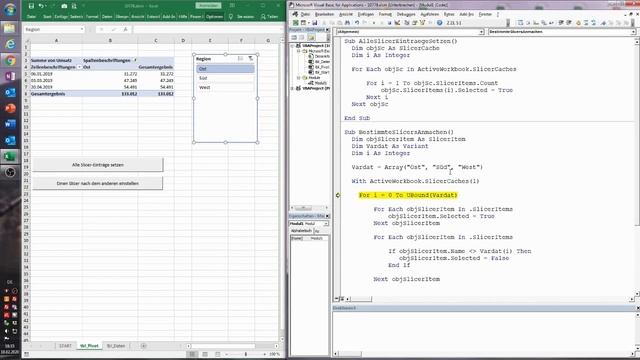Save the workbook from Excel's quick access toolbar
The image size is (640, 360).
coord(31,6)
